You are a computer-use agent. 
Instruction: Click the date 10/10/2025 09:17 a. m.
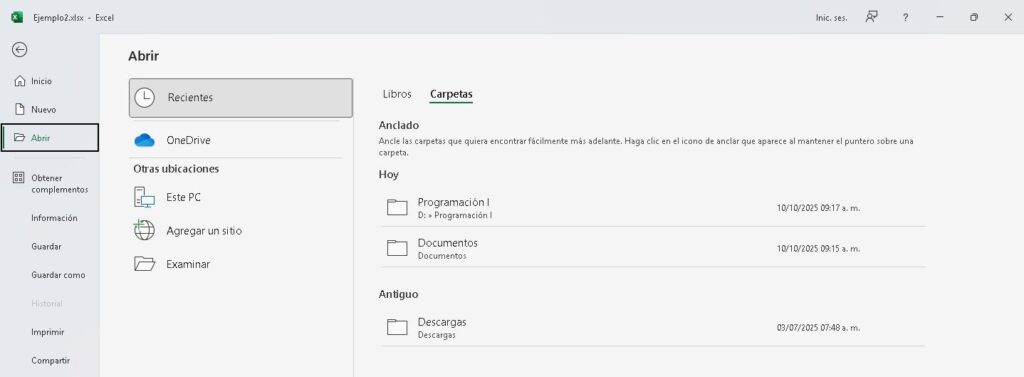click(818, 208)
